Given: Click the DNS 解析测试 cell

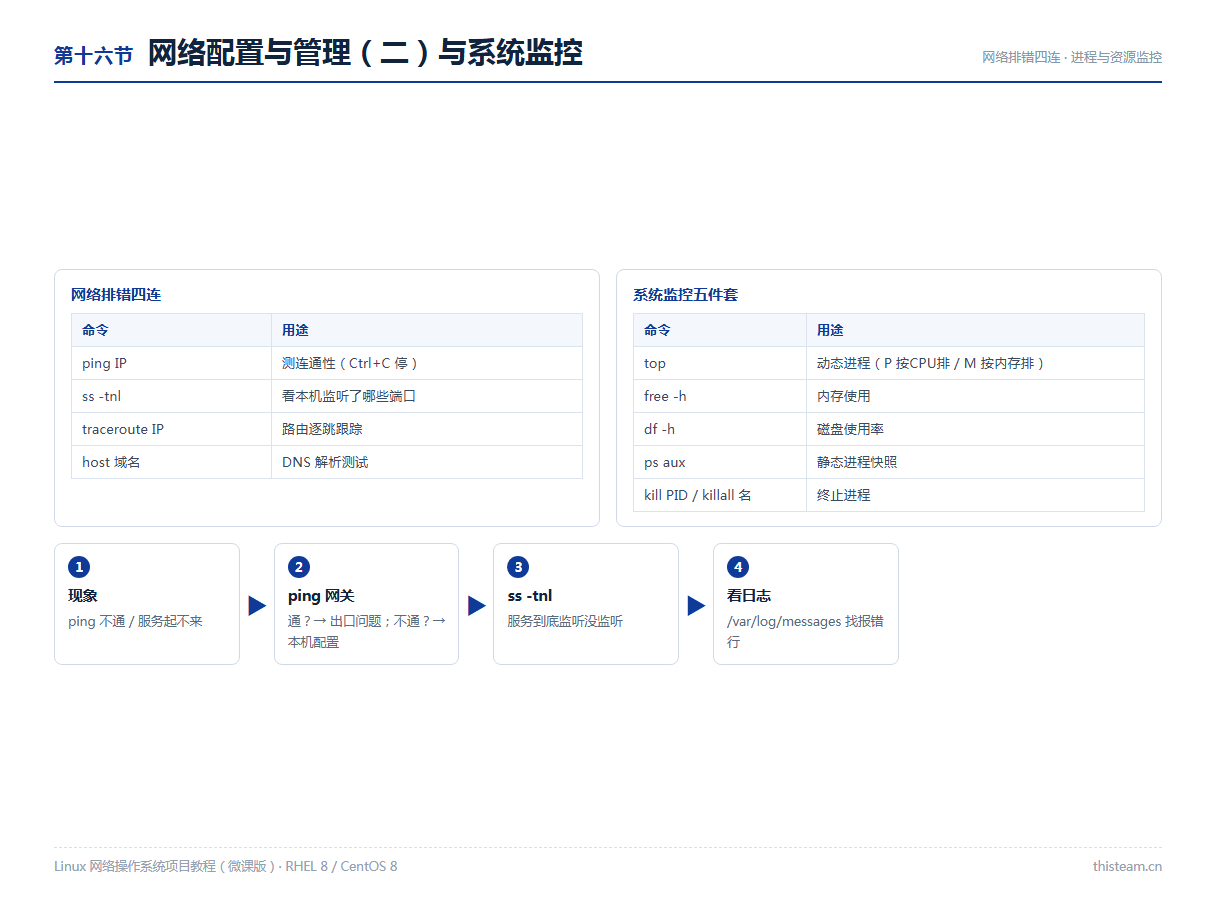Looking at the screenshot, I should [x=427, y=462].
